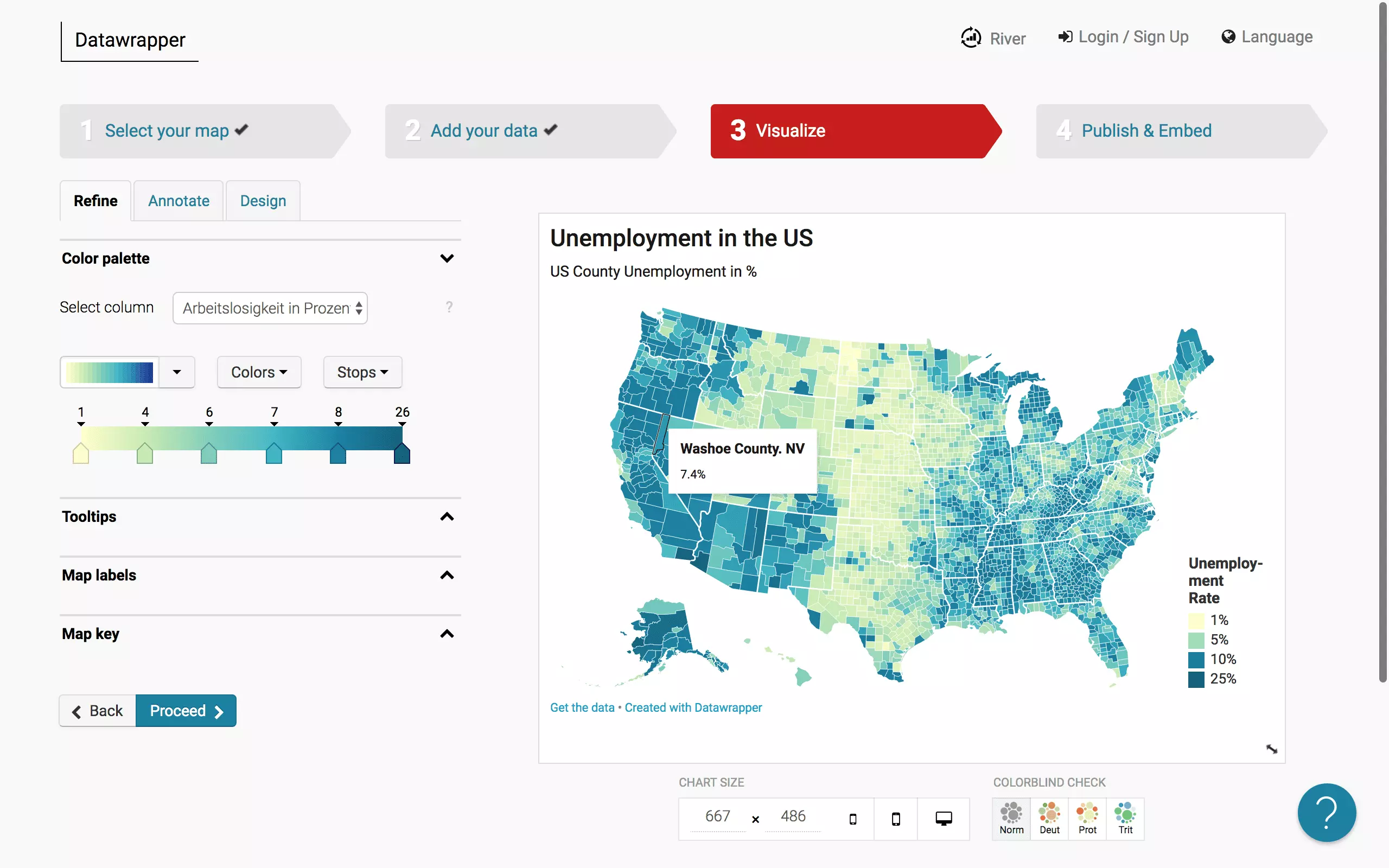
Task: Select the darkest color stop at 26
Action: [402, 454]
